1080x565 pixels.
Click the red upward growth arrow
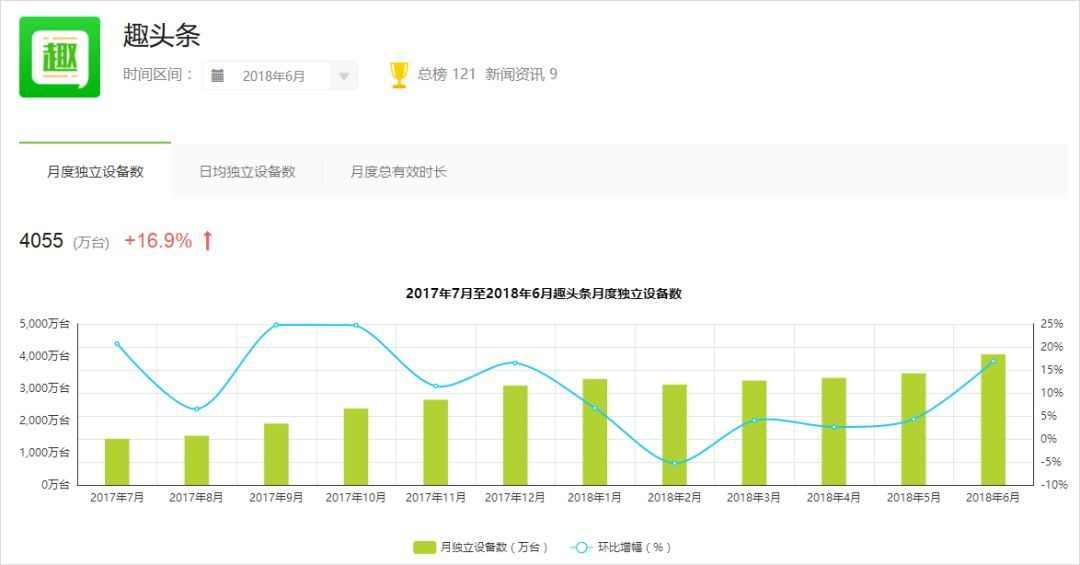(208, 241)
